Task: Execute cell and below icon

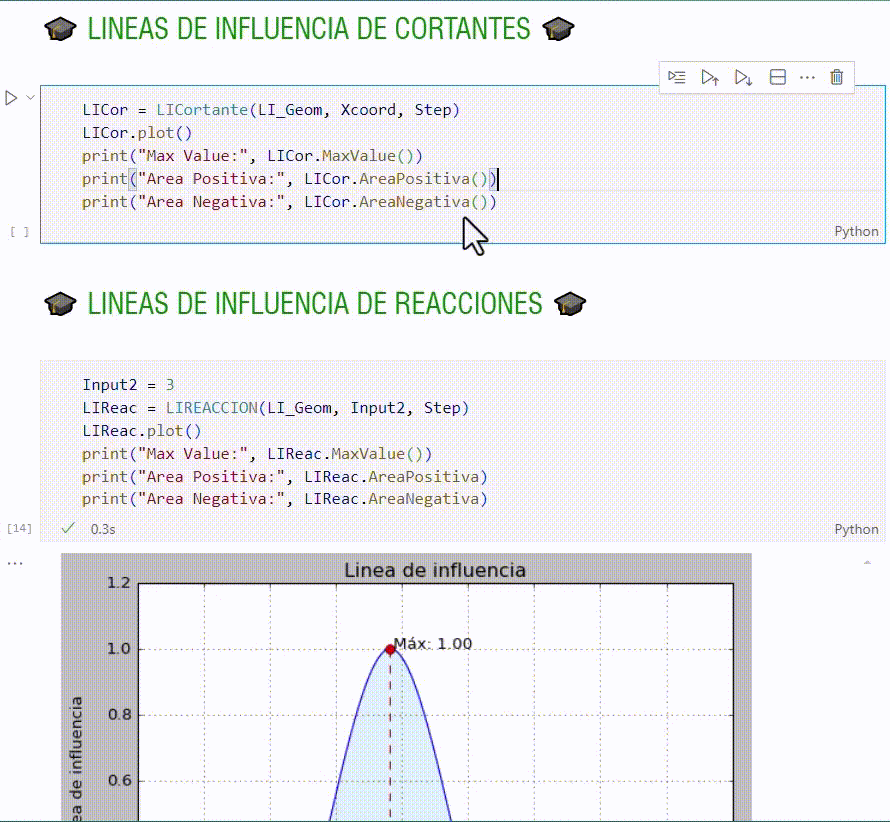Action: (x=743, y=77)
